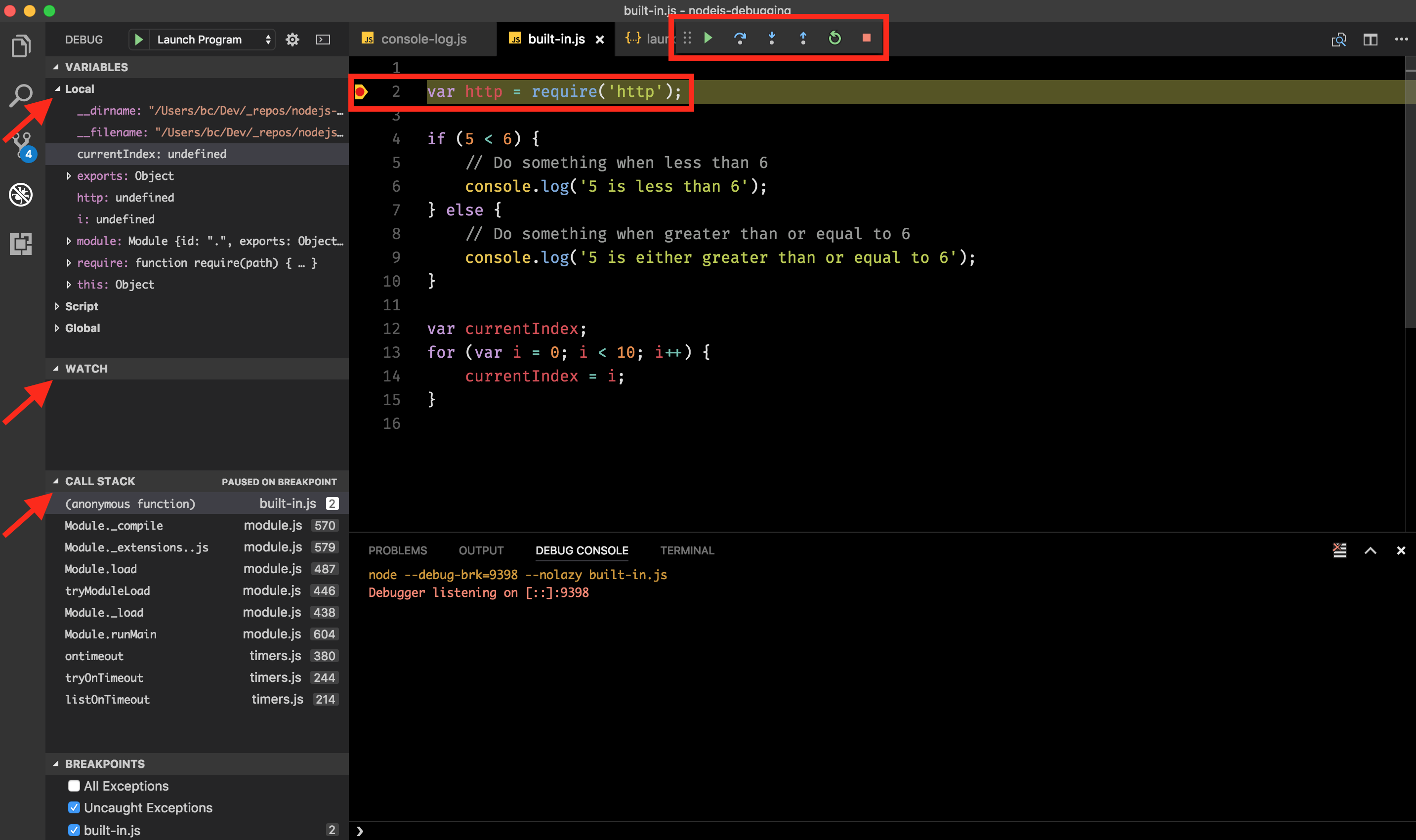Expand the Script scope

tap(57, 306)
